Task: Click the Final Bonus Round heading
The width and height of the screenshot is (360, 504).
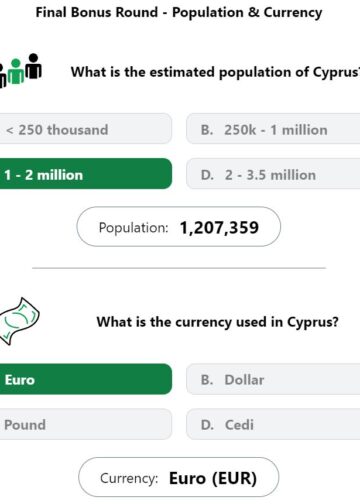Action: pos(179,13)
